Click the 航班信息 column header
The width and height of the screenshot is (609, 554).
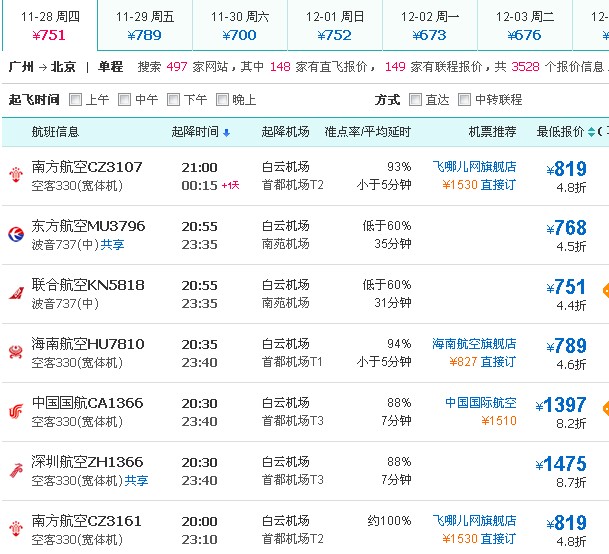(56, 132)
